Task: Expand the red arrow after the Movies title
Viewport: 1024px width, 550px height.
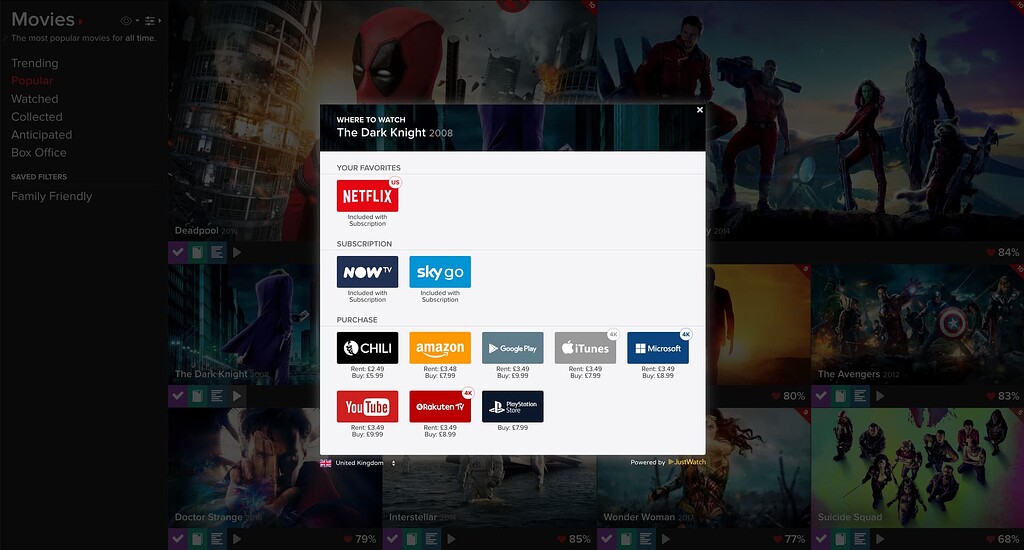Action: coord(80,22)
